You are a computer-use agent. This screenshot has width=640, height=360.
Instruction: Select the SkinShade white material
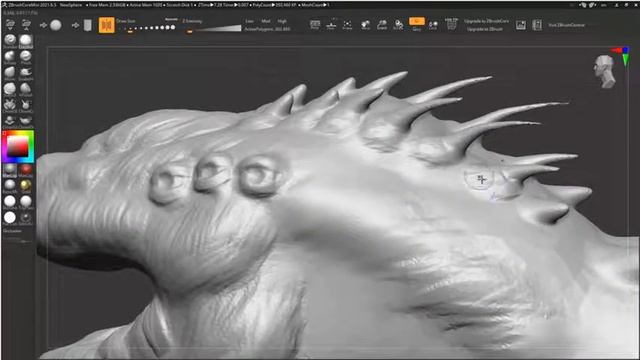tap(10, 202)
